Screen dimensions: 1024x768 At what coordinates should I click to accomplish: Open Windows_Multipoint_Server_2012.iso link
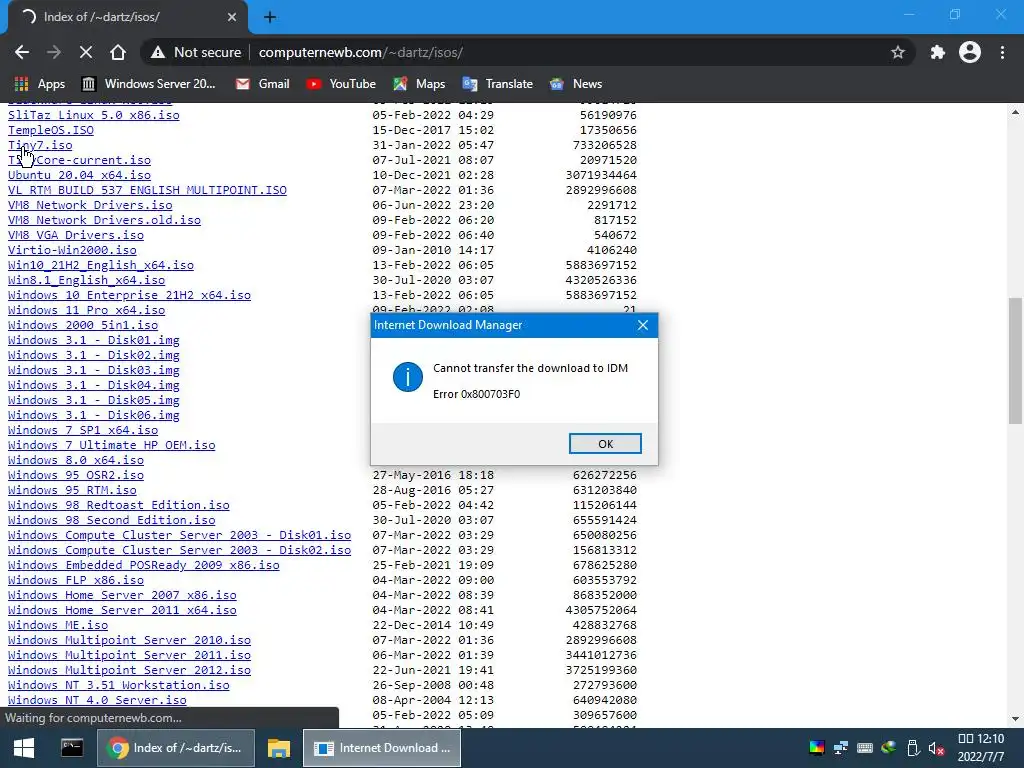coord(129,671)
